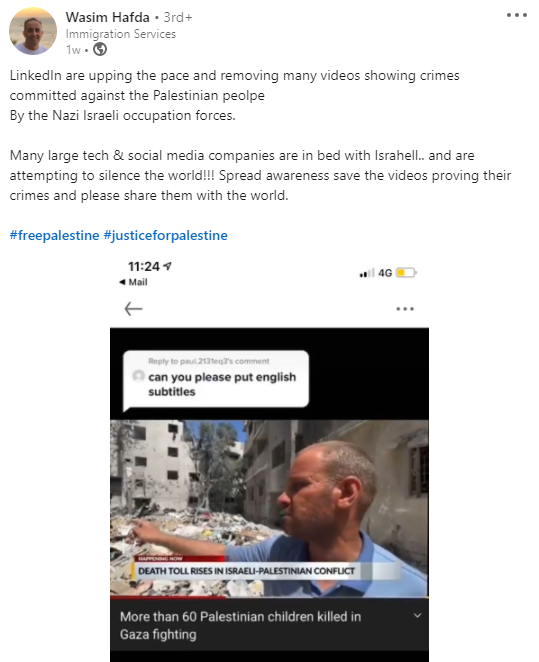This screenshot has width=539, height=662.
Task: Open the post options three-dot menu
Action: [x=517, y=15]
